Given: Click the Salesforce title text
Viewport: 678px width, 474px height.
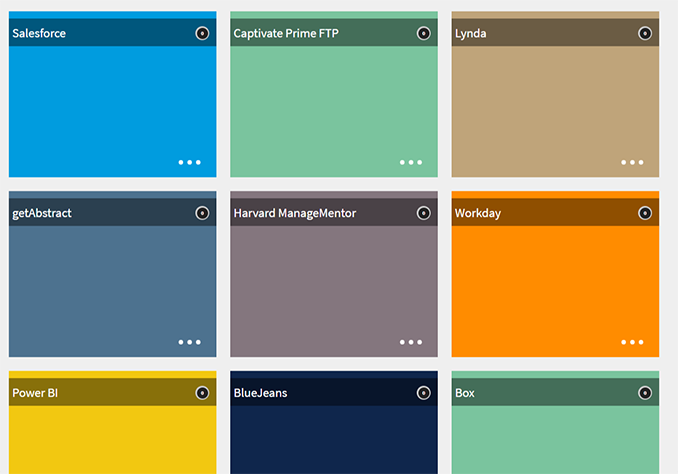Looking at the screenshot, I should (x=39, y=33).
